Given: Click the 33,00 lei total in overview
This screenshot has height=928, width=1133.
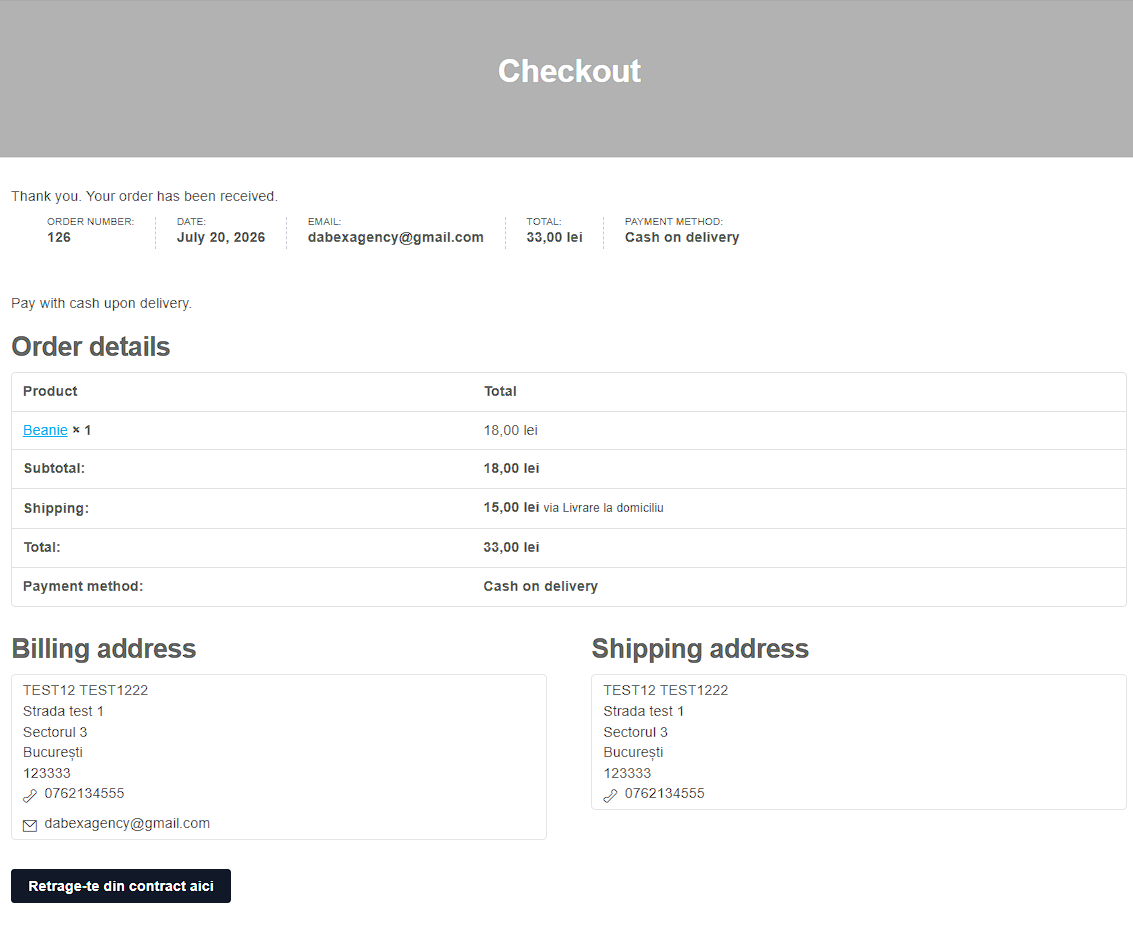Looking at the screenshot, I should pyautogui.click(x=554, y=237).
